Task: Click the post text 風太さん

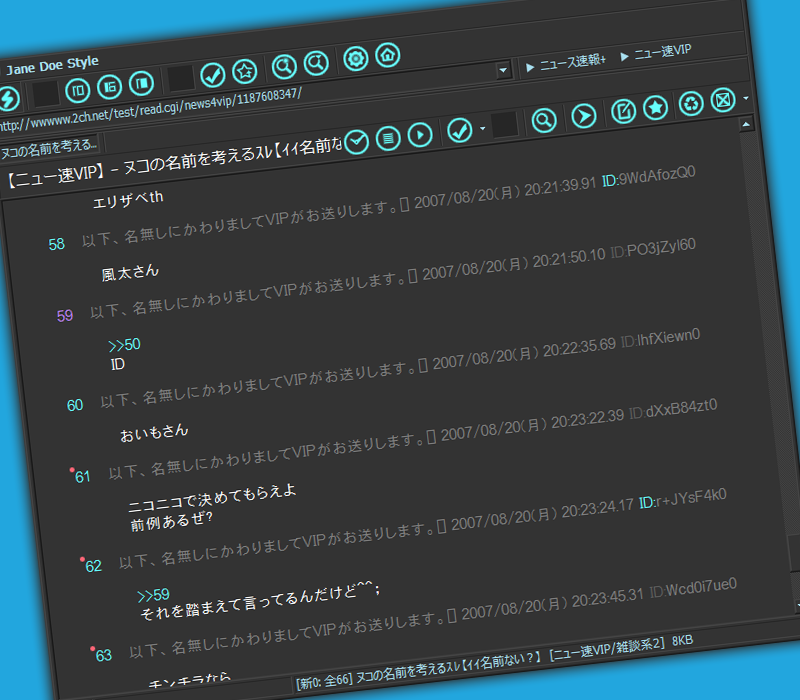Action: click(130, 273)
